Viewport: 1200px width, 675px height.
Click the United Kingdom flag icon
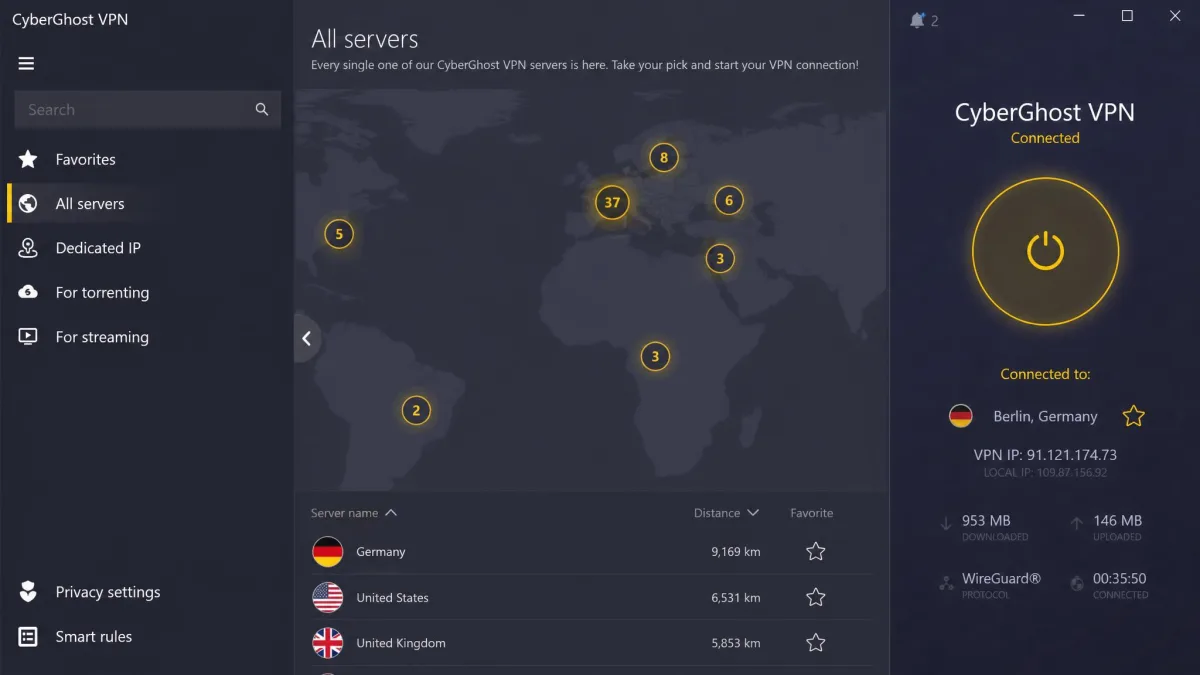328,643
